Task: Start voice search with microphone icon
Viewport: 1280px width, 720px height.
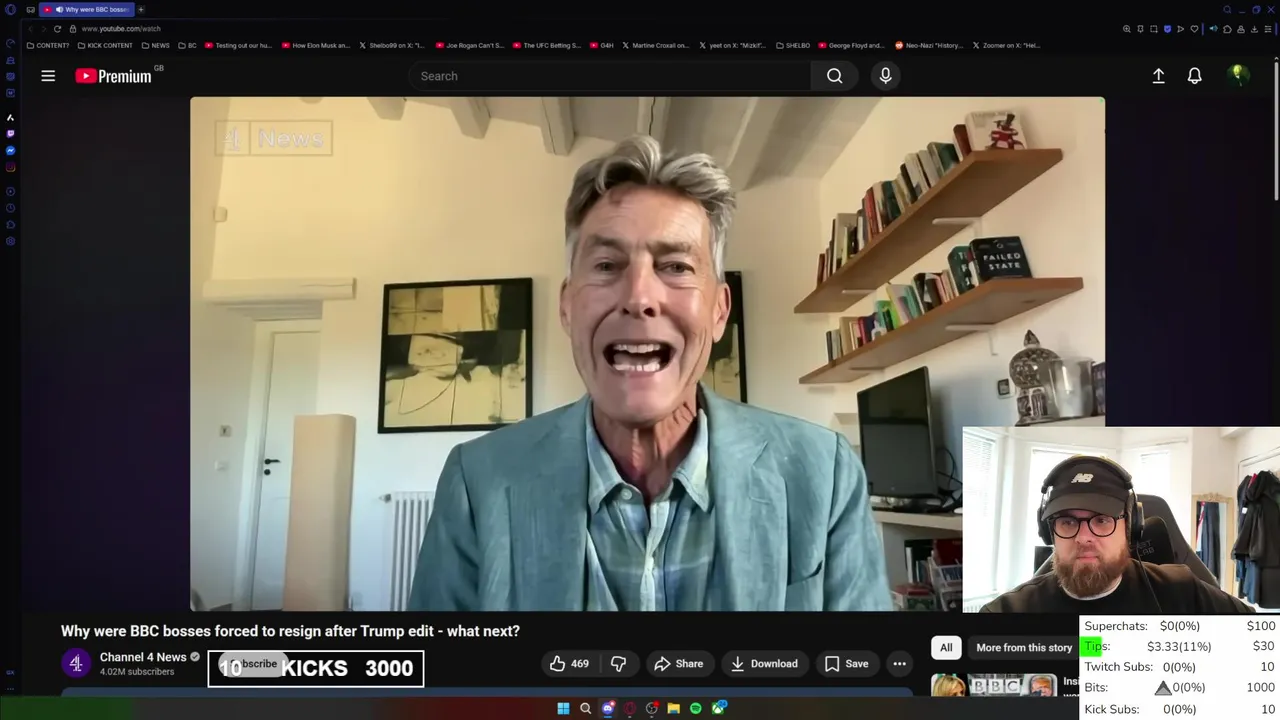Action: click(x=885, y=76)
